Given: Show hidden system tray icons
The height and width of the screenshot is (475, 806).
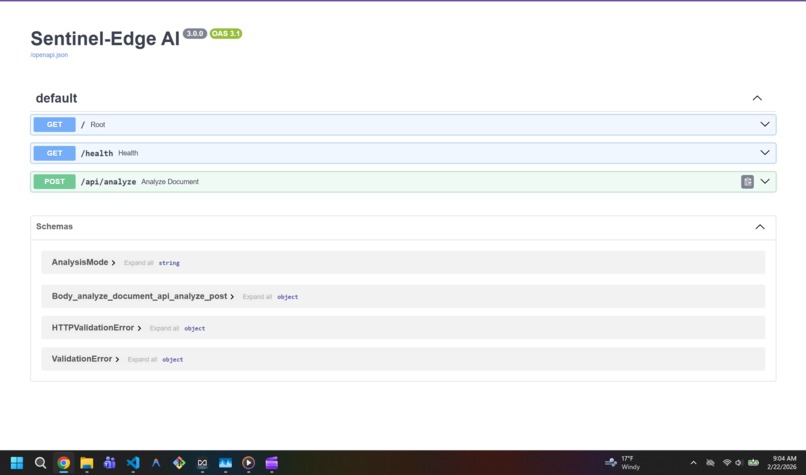Looking at the screenshot, I should 693,463.
